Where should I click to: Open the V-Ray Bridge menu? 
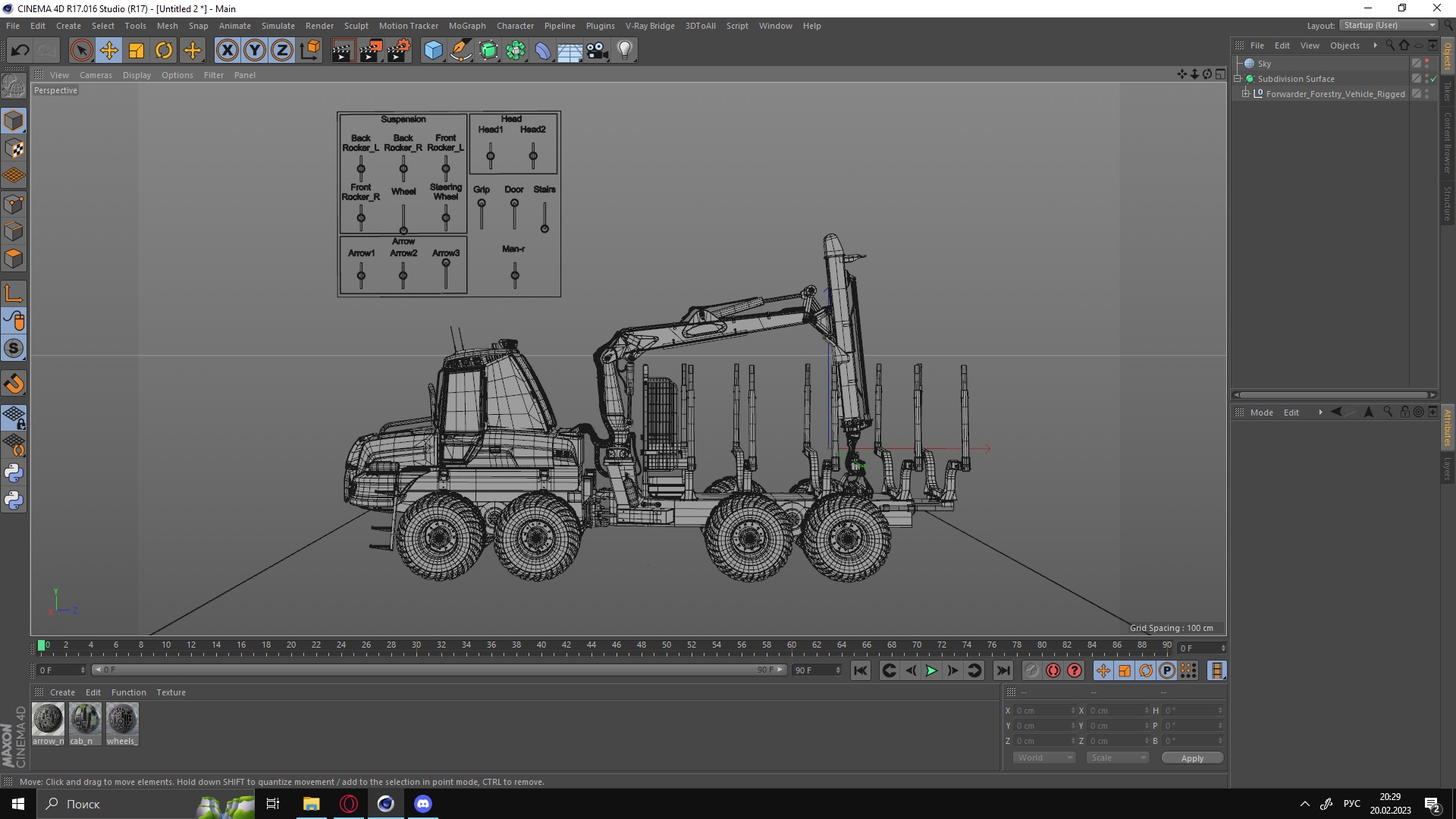[x=650, y=26]
